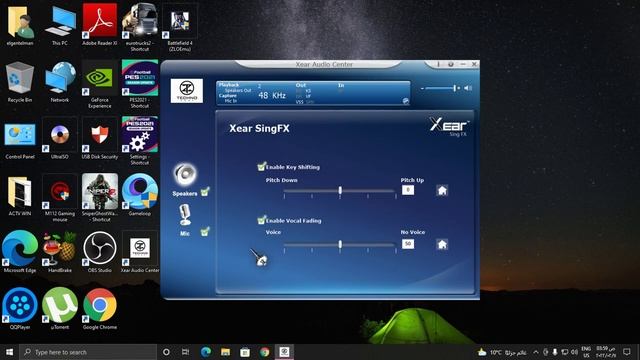Select USB Disk Security desktop icon
This screenshot has height=360, width=640.
100,138
